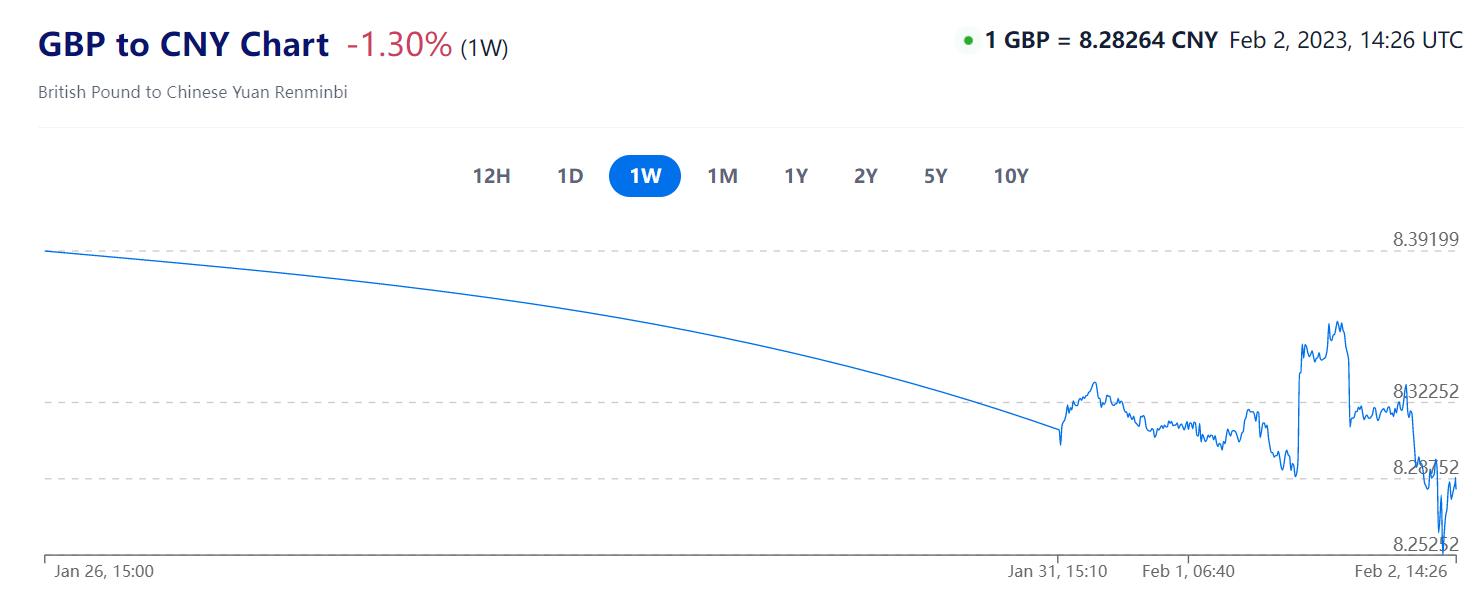Click the 8.25252 lowest price label
This screenshot has width=1482, height=615.
(x=1426, y=544)
